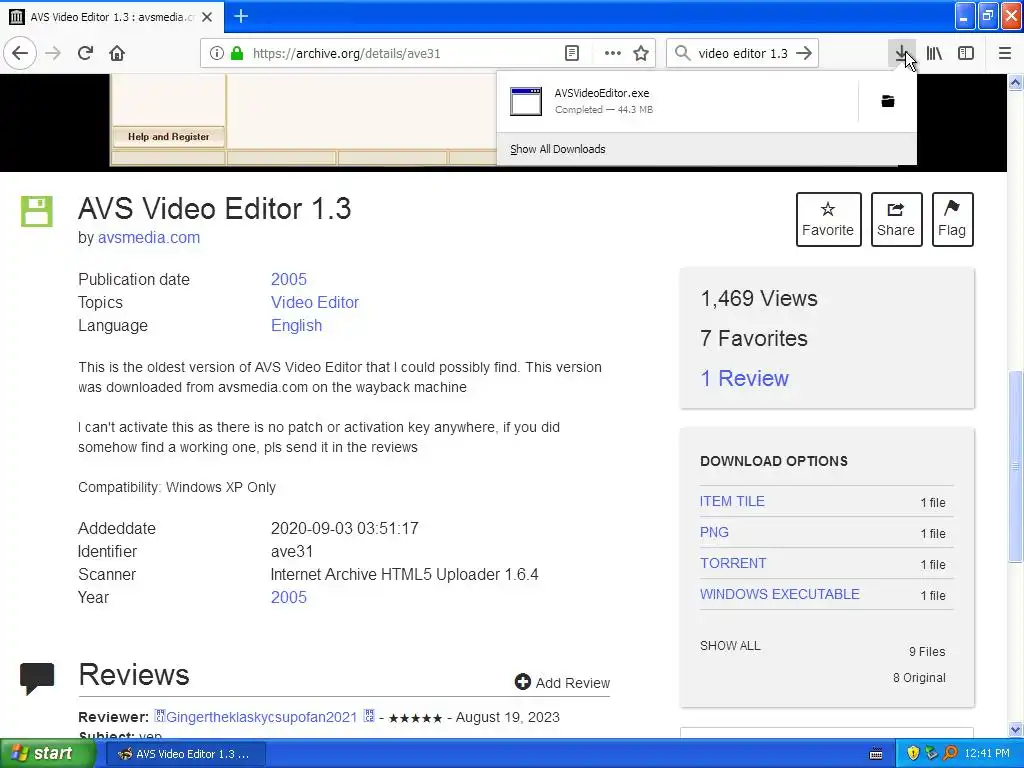Open containing folder for AVSVideoEditor.exe
1024x768 pixels.
pos(888,101)
